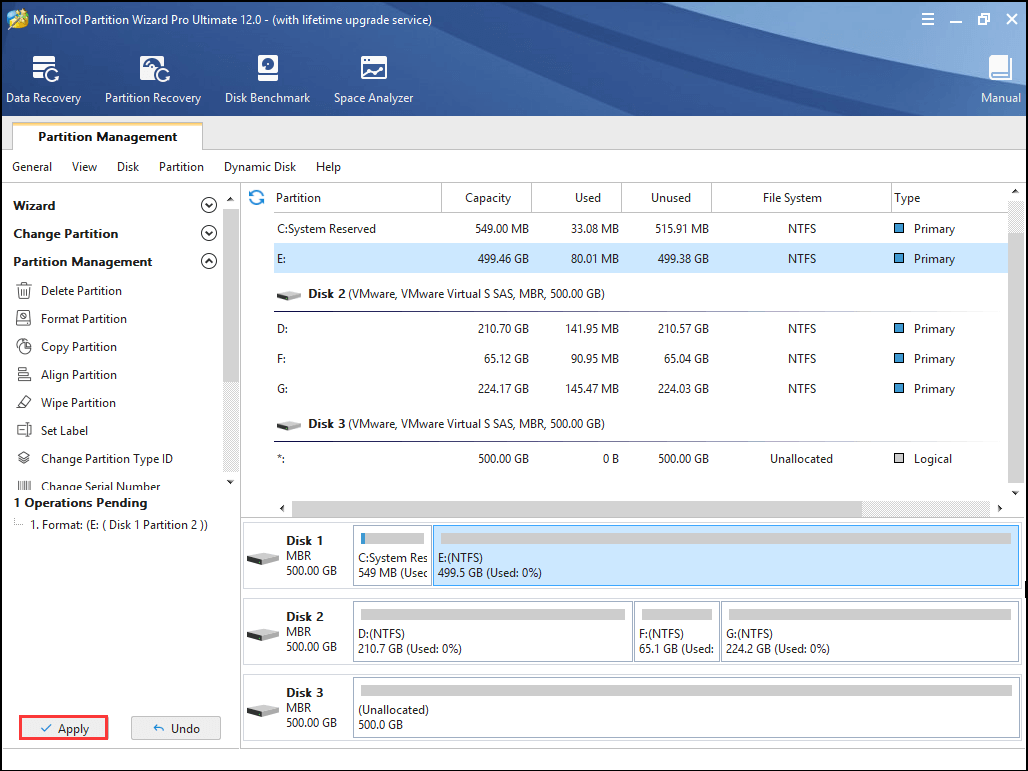Select E:(NTFS) block in disk map

pyautogui.click(x=726, y=555)
